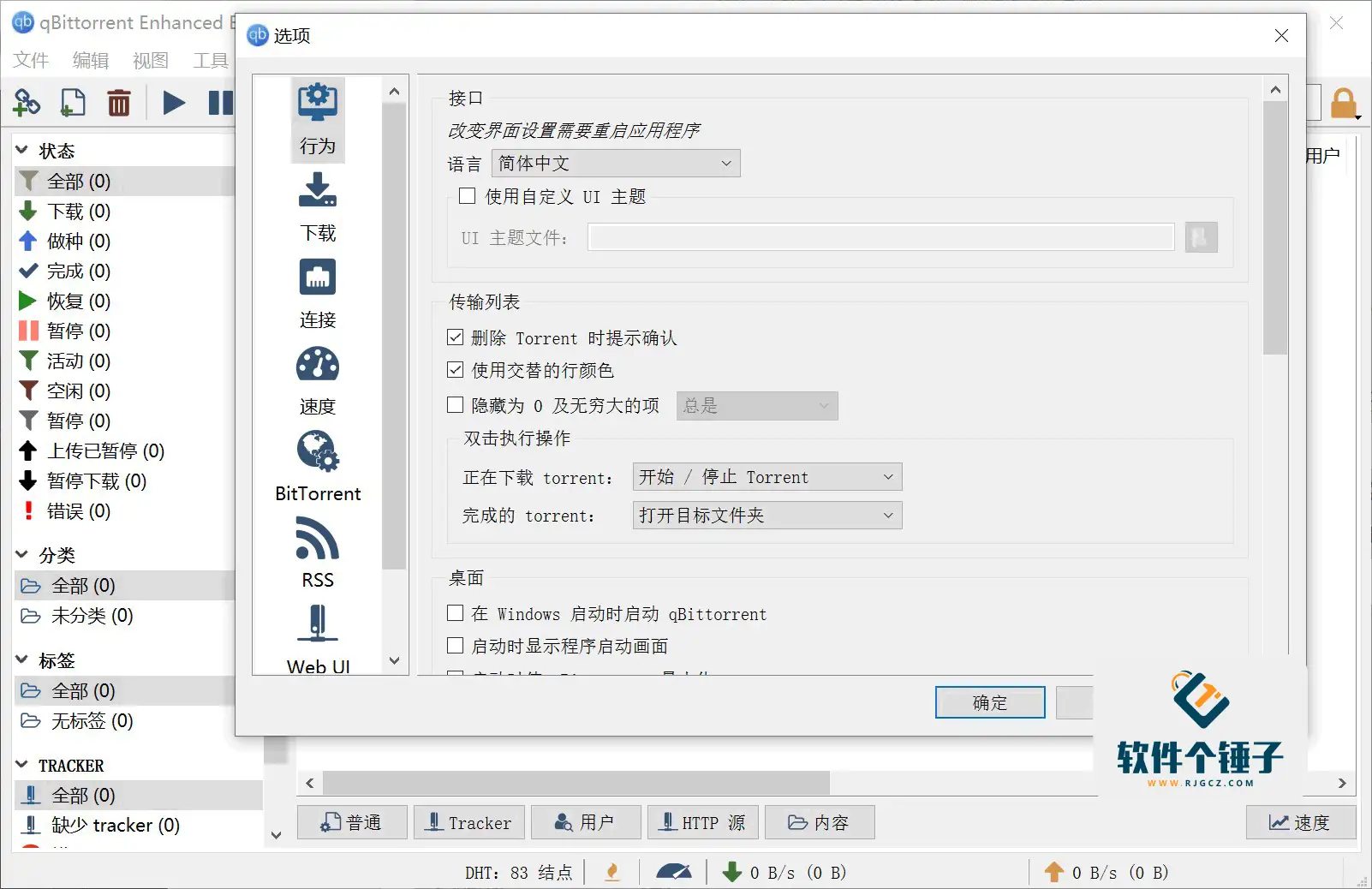Close the 选项 options dialog
Image resolution: width=1372 pixels, height=889 pixels.
[x=1281, y=36]
